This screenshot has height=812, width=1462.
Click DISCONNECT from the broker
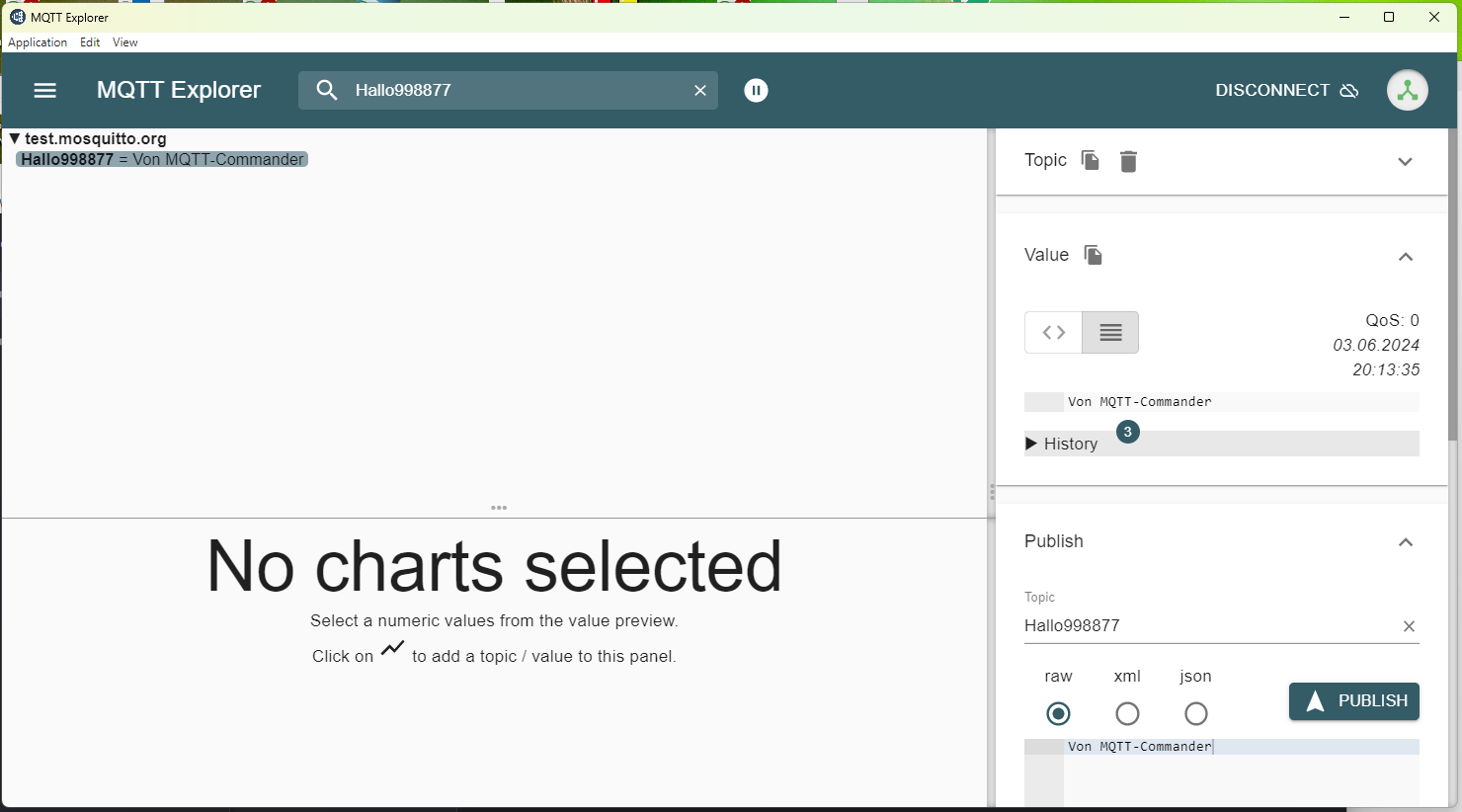coord(1286,90)
